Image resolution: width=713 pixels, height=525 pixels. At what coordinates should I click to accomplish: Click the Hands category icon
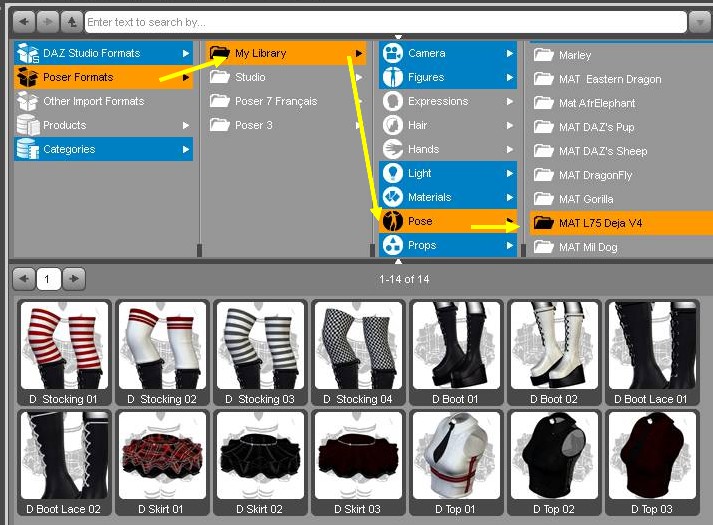(392, 149)
